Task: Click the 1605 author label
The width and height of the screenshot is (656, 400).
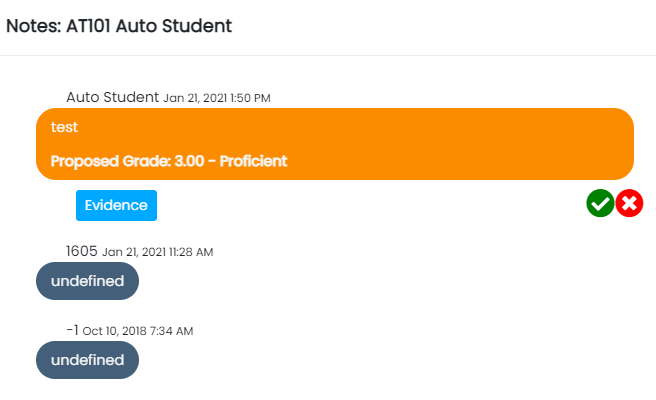Action: (81, 251)
